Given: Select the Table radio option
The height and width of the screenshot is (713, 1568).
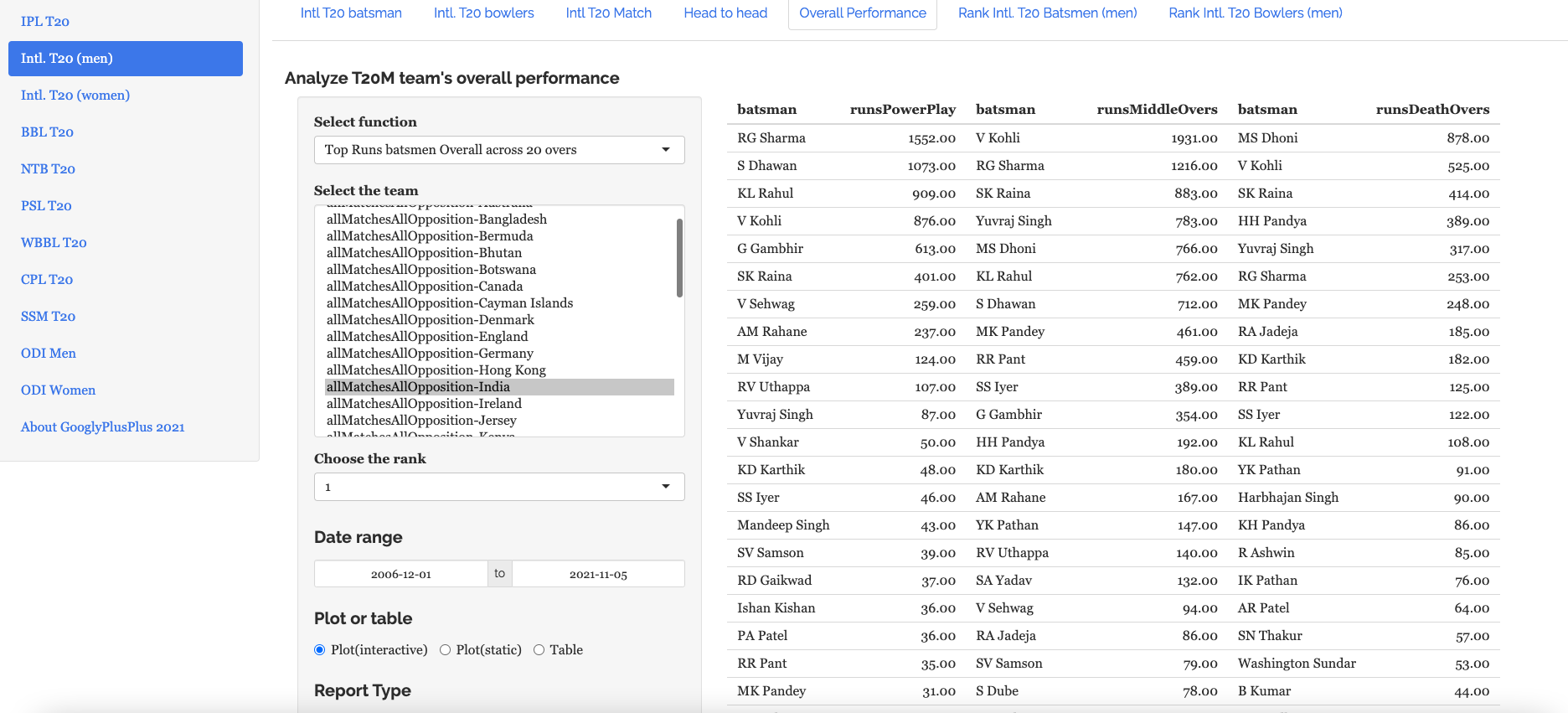Looking at the screenshot, I should pyautogui.click(x=539, y=650).
